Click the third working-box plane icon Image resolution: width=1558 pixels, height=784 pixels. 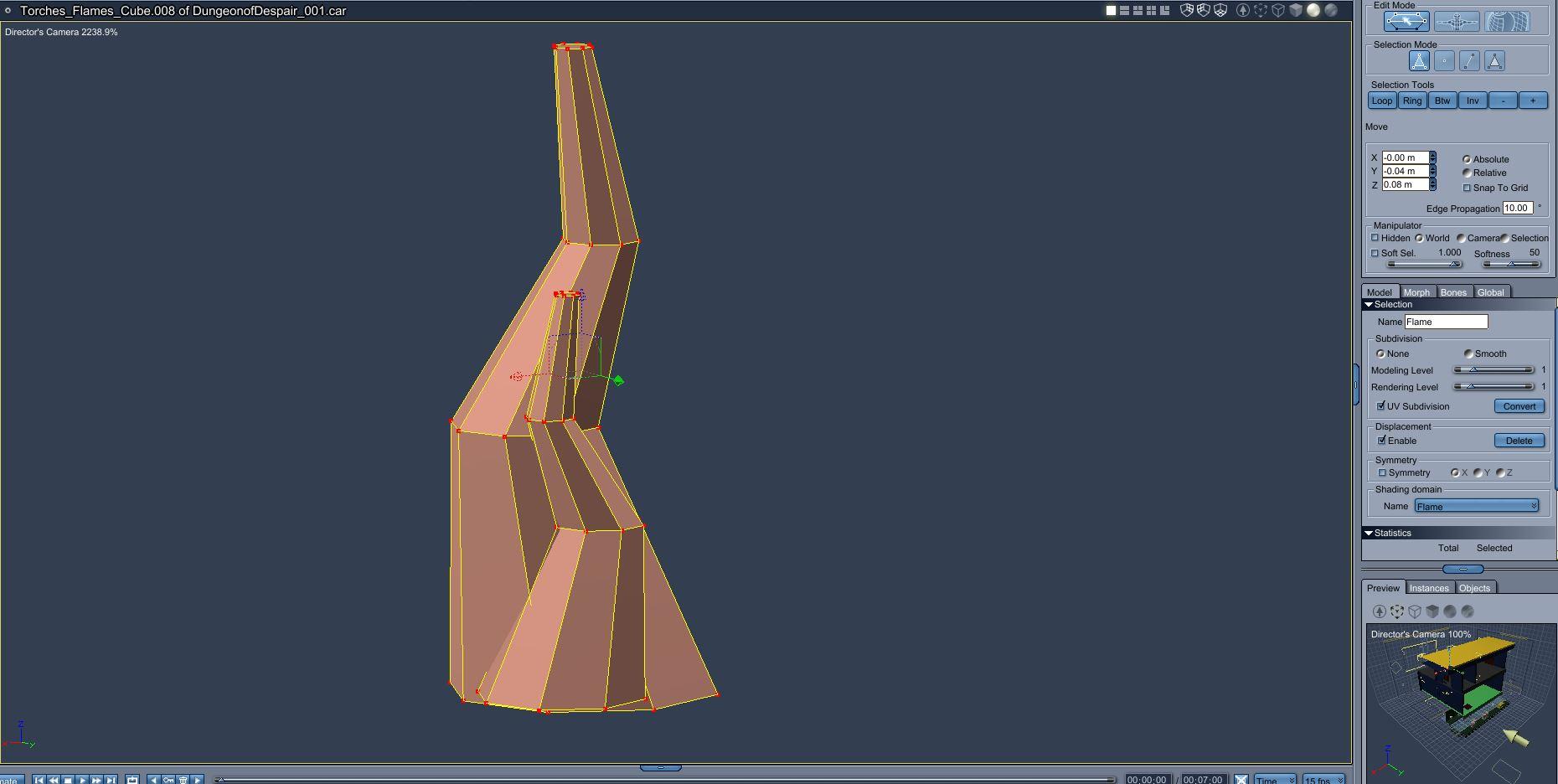tap(1220, 10)
